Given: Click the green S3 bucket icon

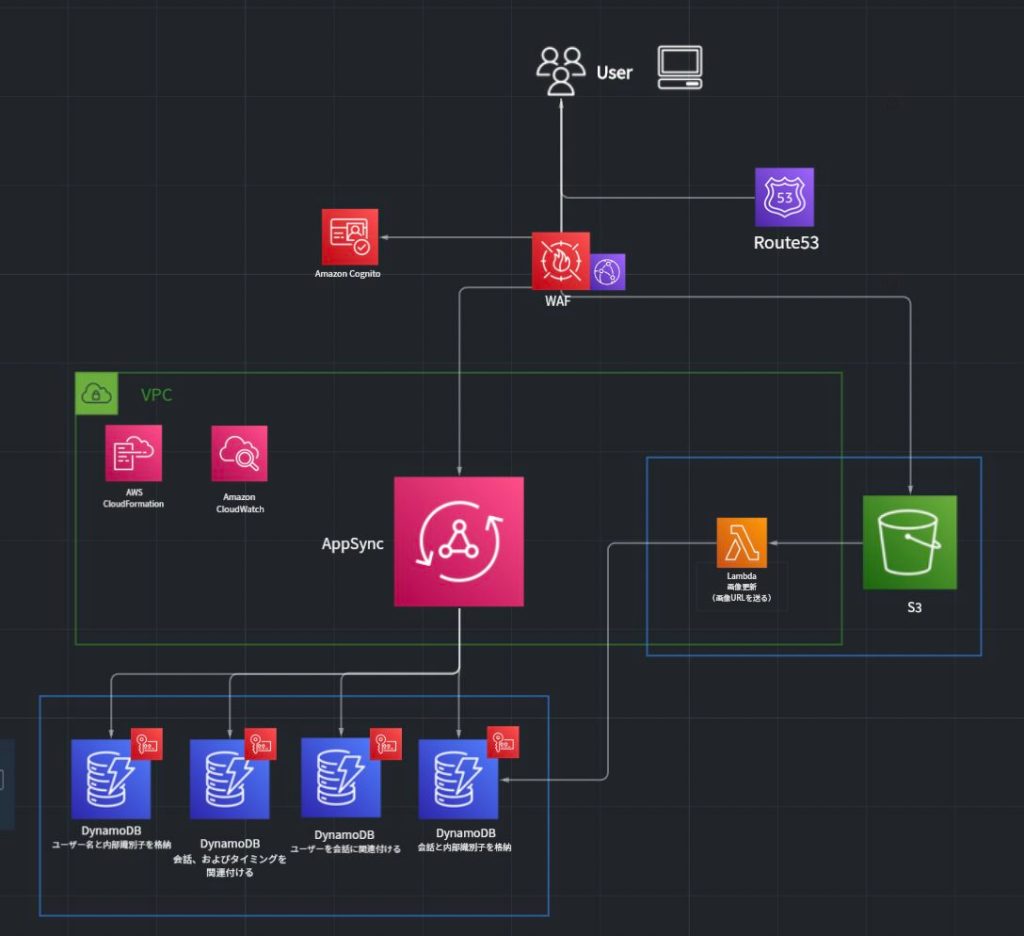Looking at the screenshot, I should 910,542.
